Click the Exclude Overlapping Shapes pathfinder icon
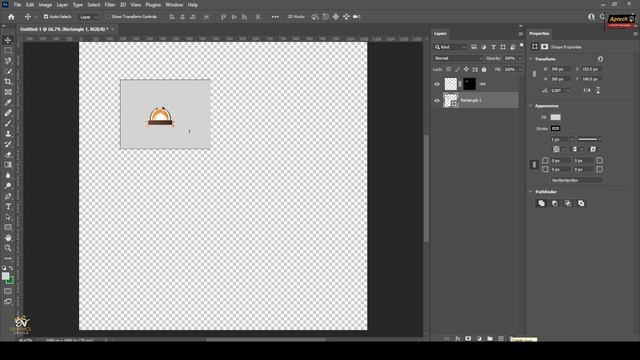This screenshot has height=360, width=640. [581, 203]
